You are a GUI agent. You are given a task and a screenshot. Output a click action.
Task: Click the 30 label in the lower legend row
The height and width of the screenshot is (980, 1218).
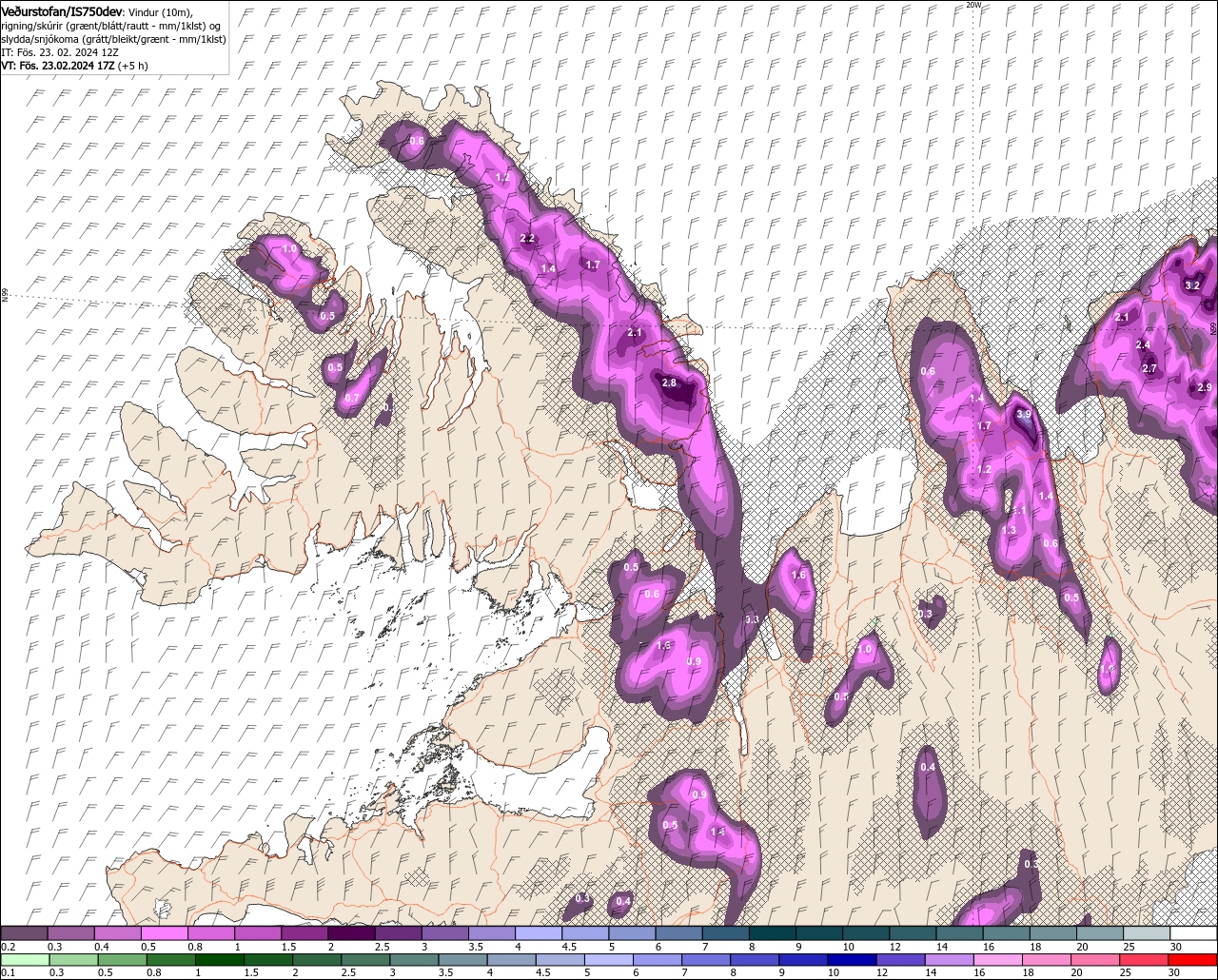(1173, 973)
